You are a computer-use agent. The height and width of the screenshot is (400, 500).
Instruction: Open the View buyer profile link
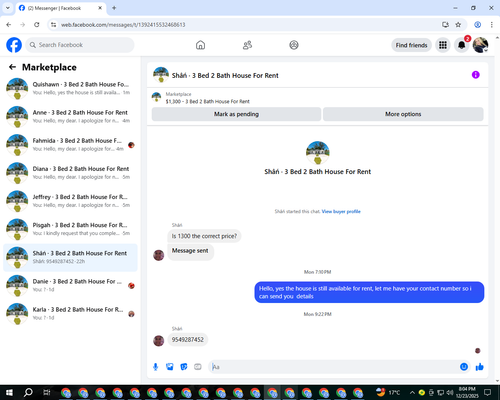(x=341, y=211)
